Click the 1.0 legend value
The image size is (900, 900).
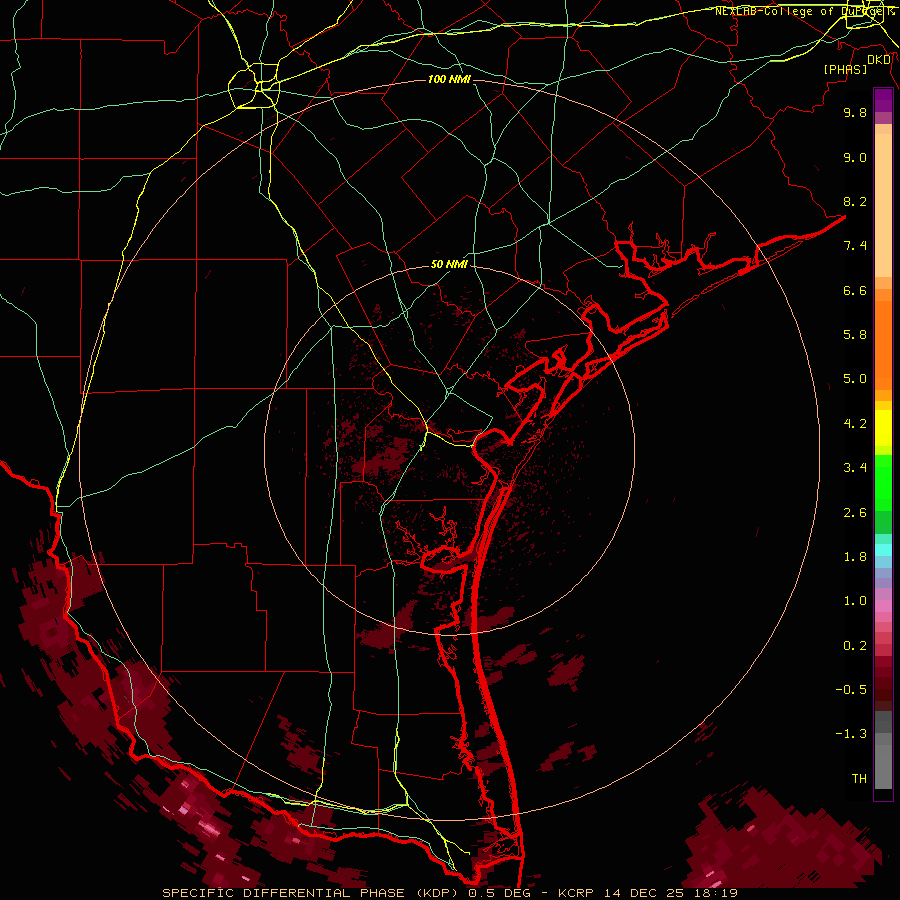tap(855, 601)
